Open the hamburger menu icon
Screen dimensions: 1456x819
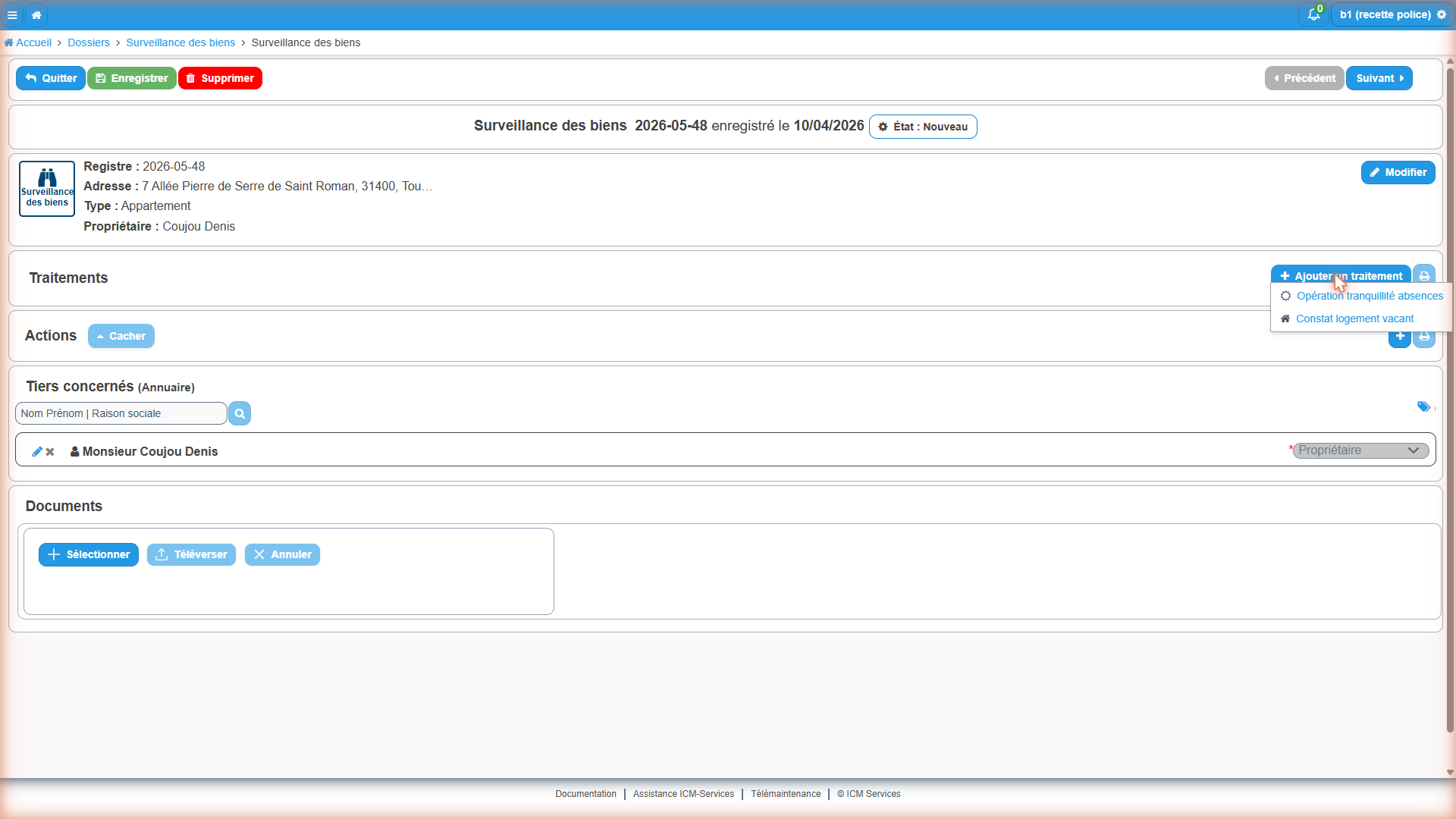12,14
